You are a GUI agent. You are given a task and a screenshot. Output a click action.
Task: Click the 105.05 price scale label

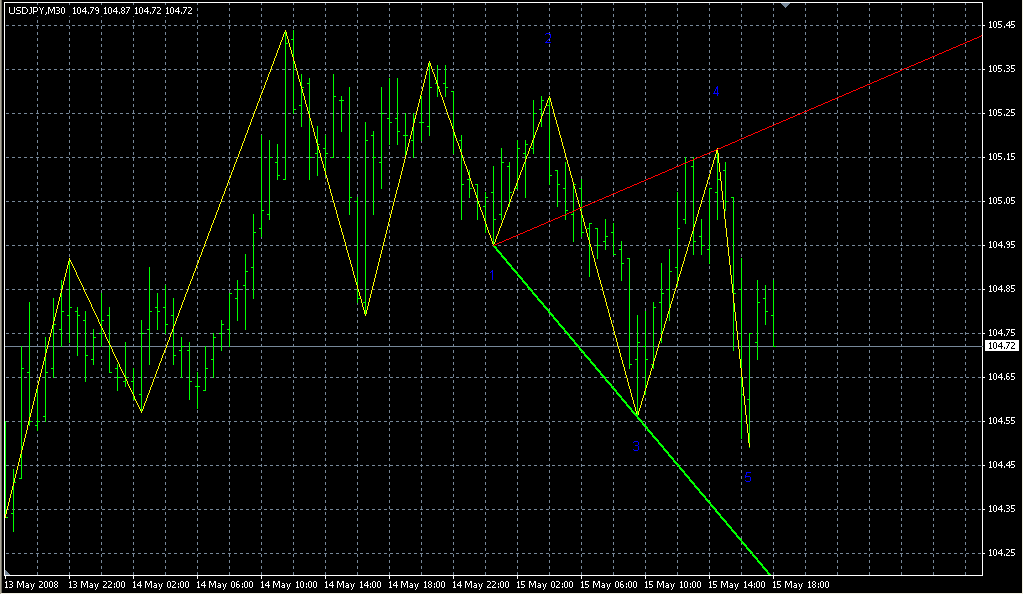(1000, 201)
